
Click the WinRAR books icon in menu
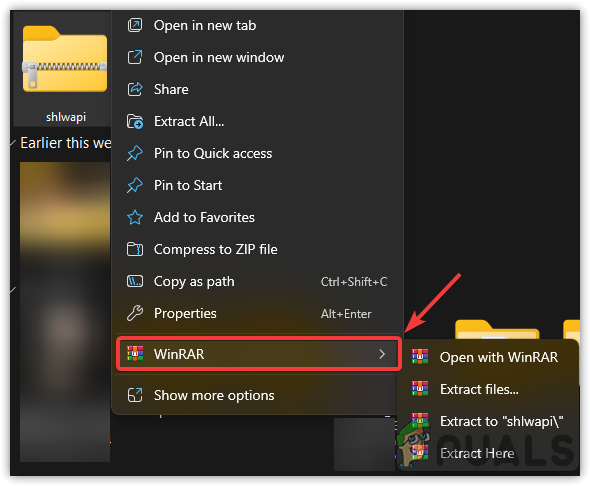[135, 354]
